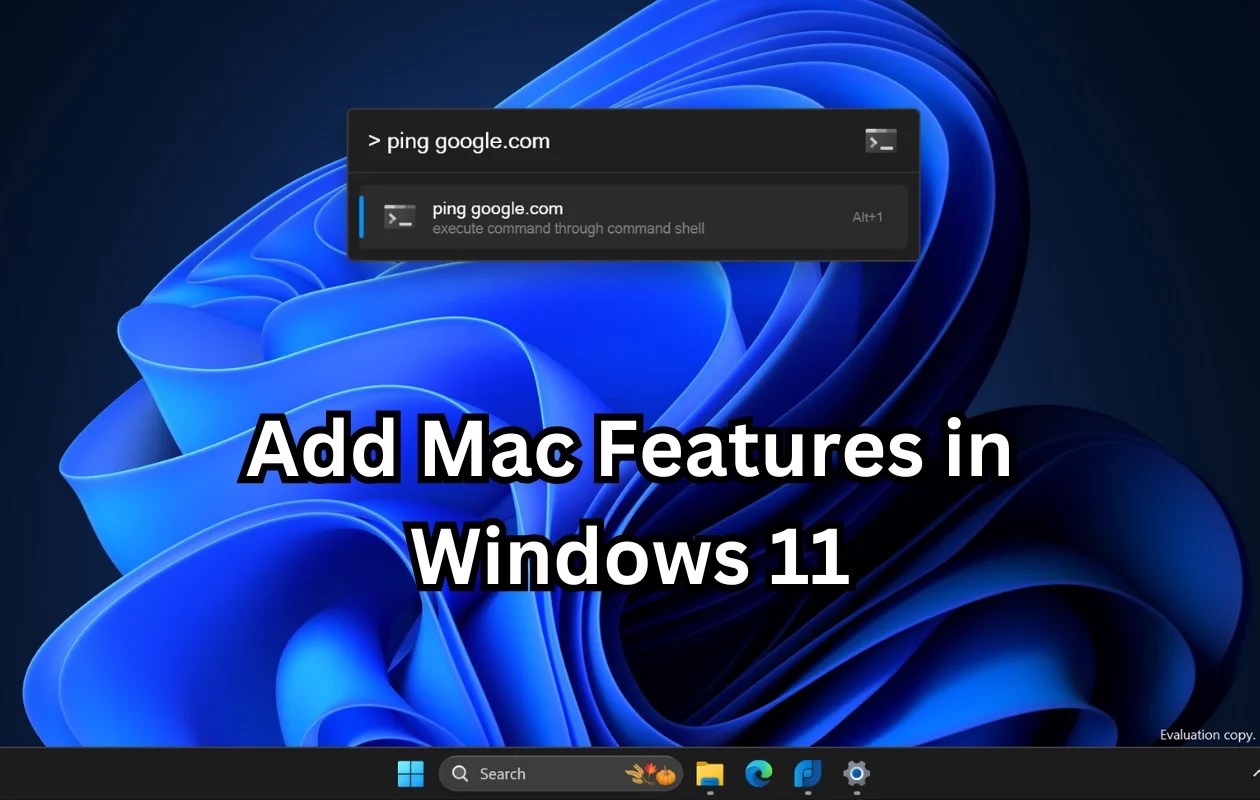
Task: Launch Microsoft Edge from the taskbar
Action: point(759,773)
